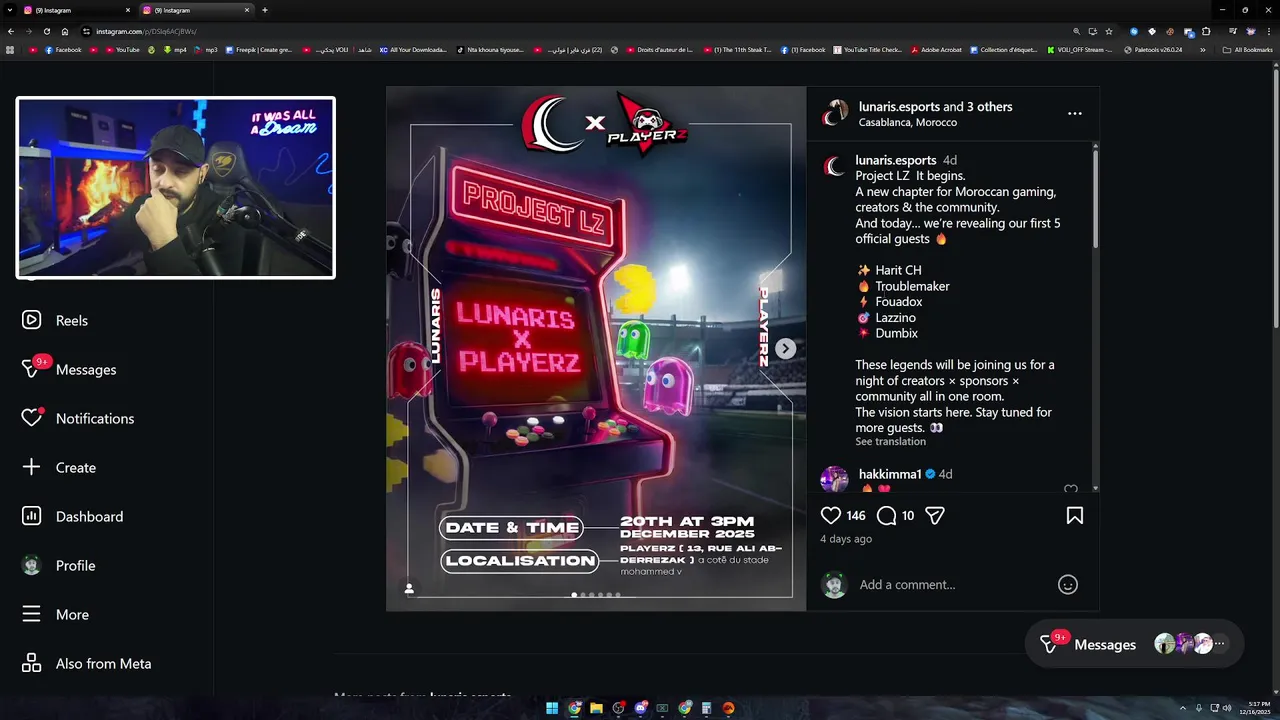Screen dimensions: 1280x720
Task: Advance to the next carousel image
Action: (x=786, y=348)
